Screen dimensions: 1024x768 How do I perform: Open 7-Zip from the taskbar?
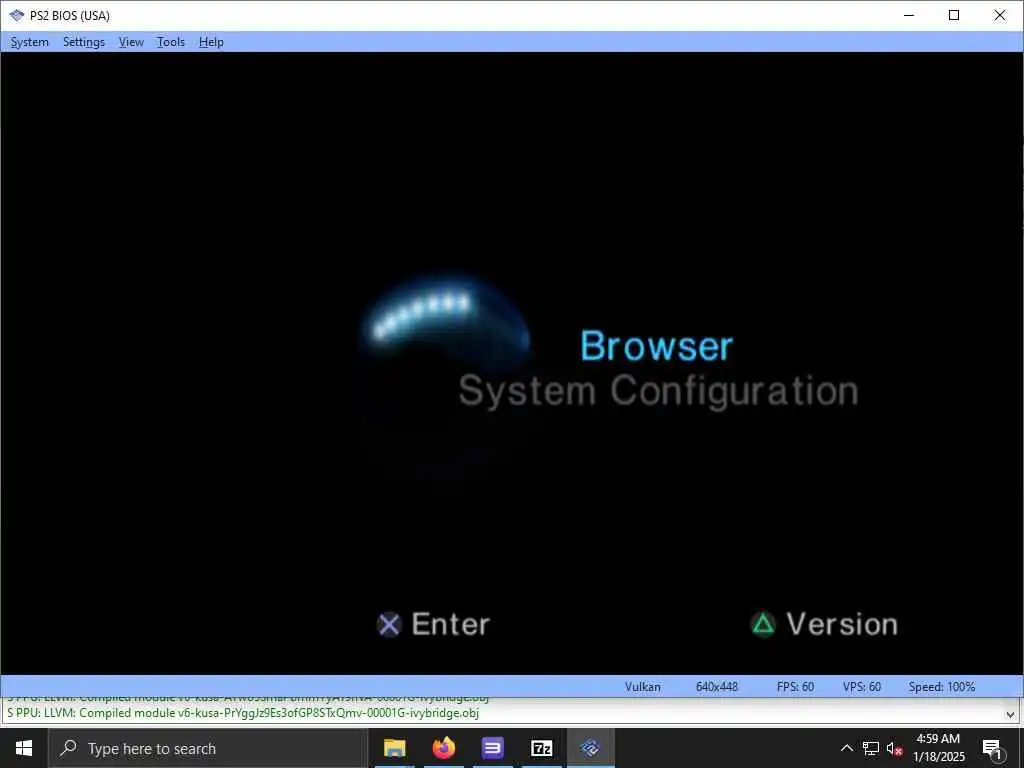[541, 748]
